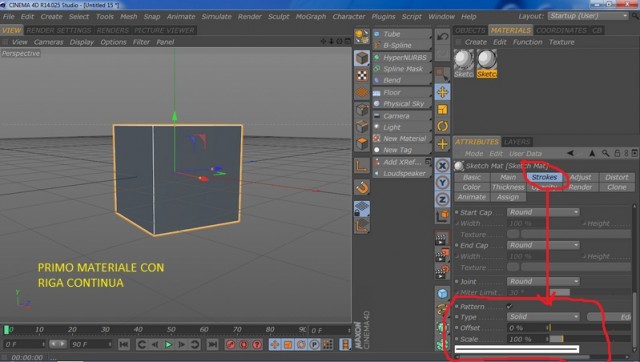Open the MoGraph menu
The width and height of the screenshot is (640, 362).
pos(311,17)
